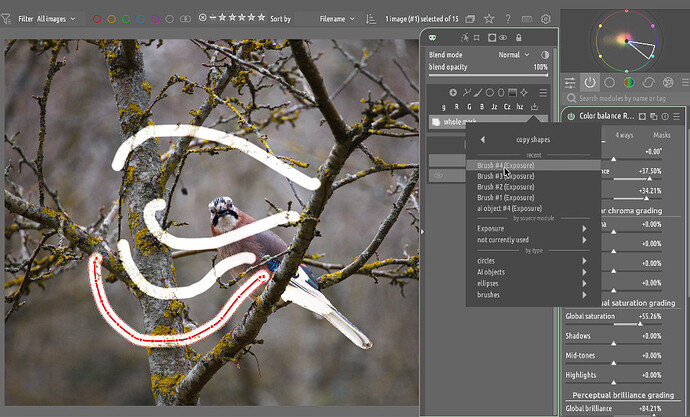Choose Brush #4 (Exposure) from menu
Viewport: 690px width, 417px height.
click(x=533, y=165)
